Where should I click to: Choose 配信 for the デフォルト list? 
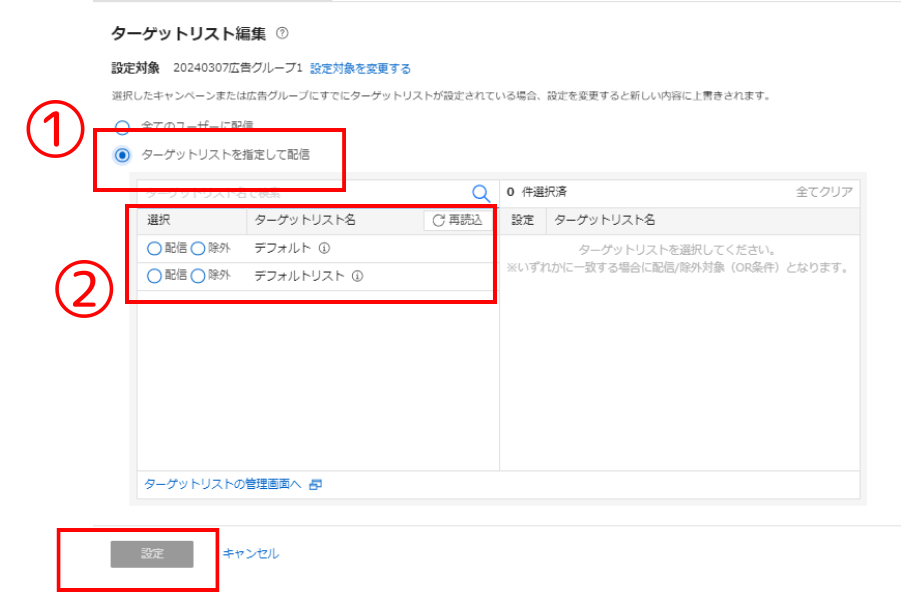(154, 248)
